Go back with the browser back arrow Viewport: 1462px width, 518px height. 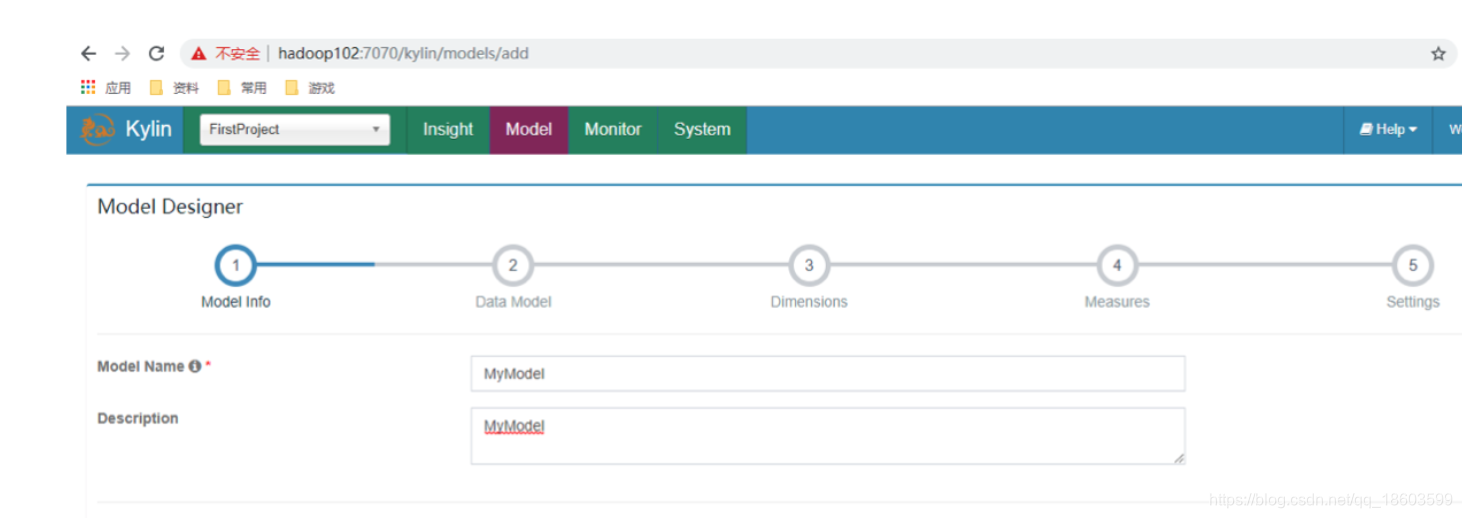click(x=89, y=54)
